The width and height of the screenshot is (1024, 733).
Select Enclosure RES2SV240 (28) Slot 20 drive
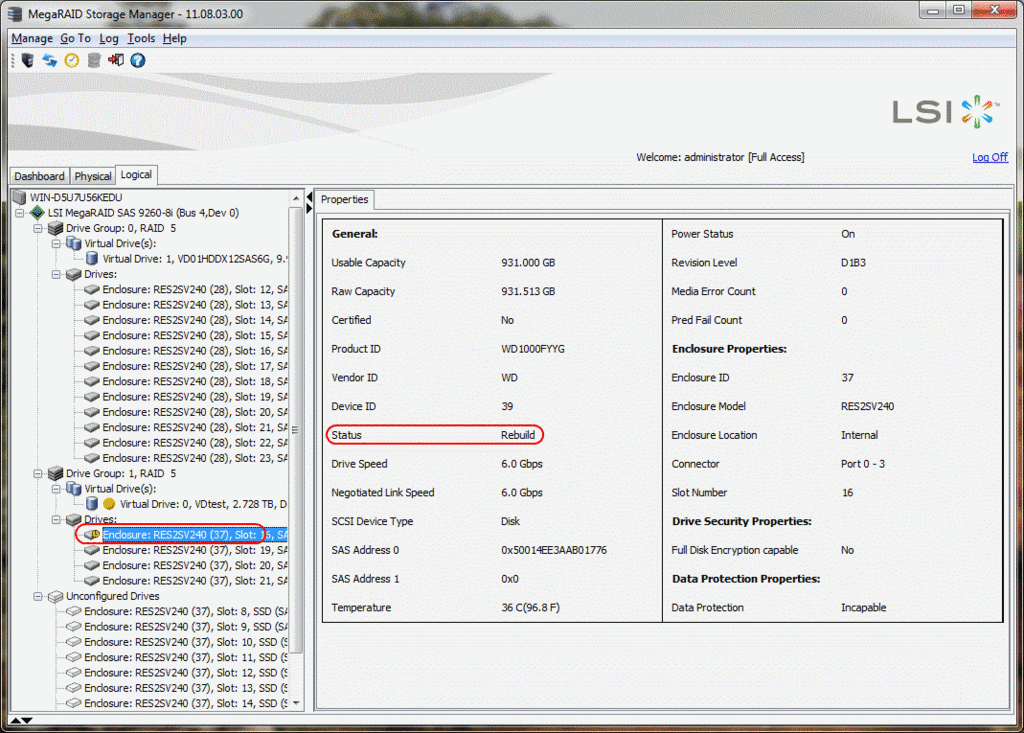point(195,412)
